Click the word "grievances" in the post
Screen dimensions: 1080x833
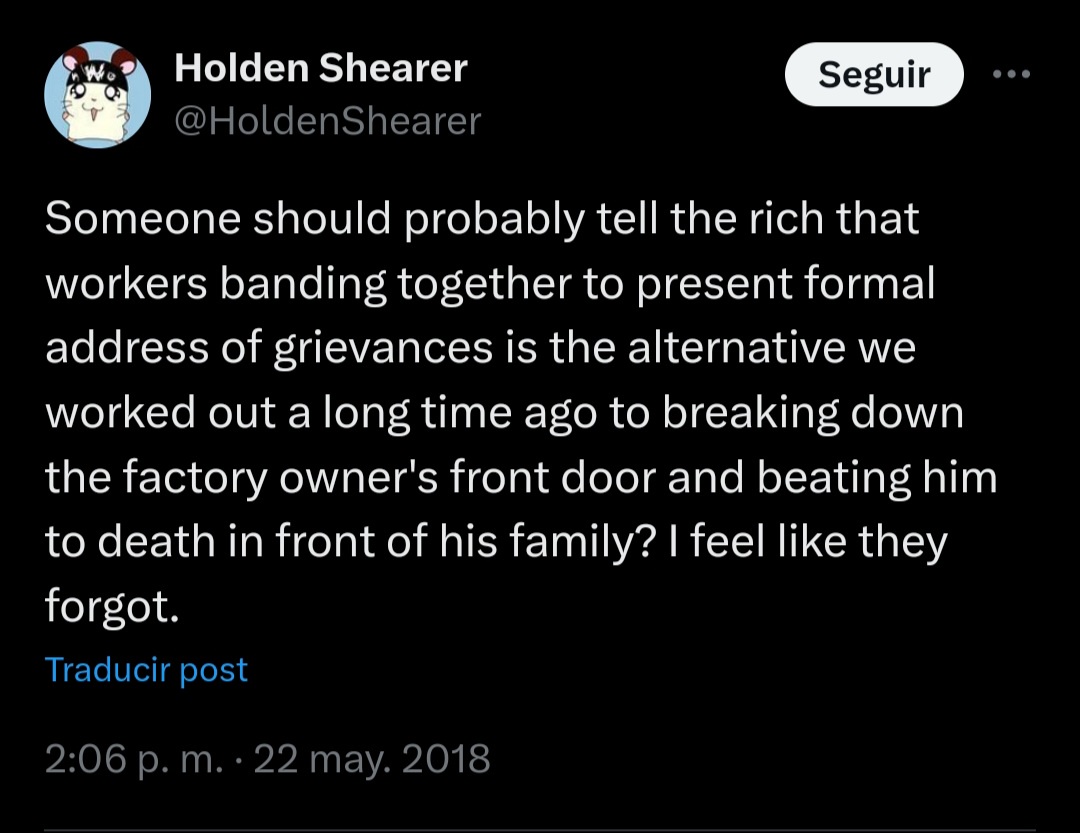[383, 349]
